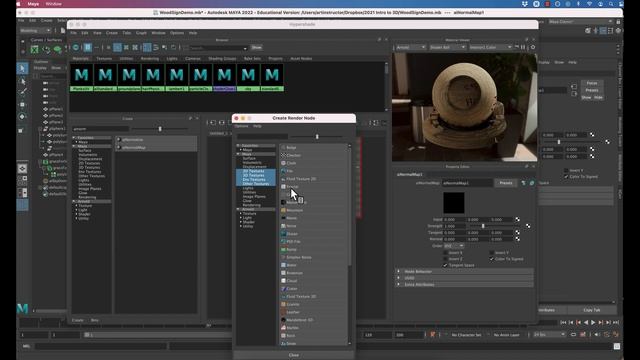The image size is (640, 360).
Task: Pick the Cloth texture node
Action: pyautogui.click(x=313, y=163)
